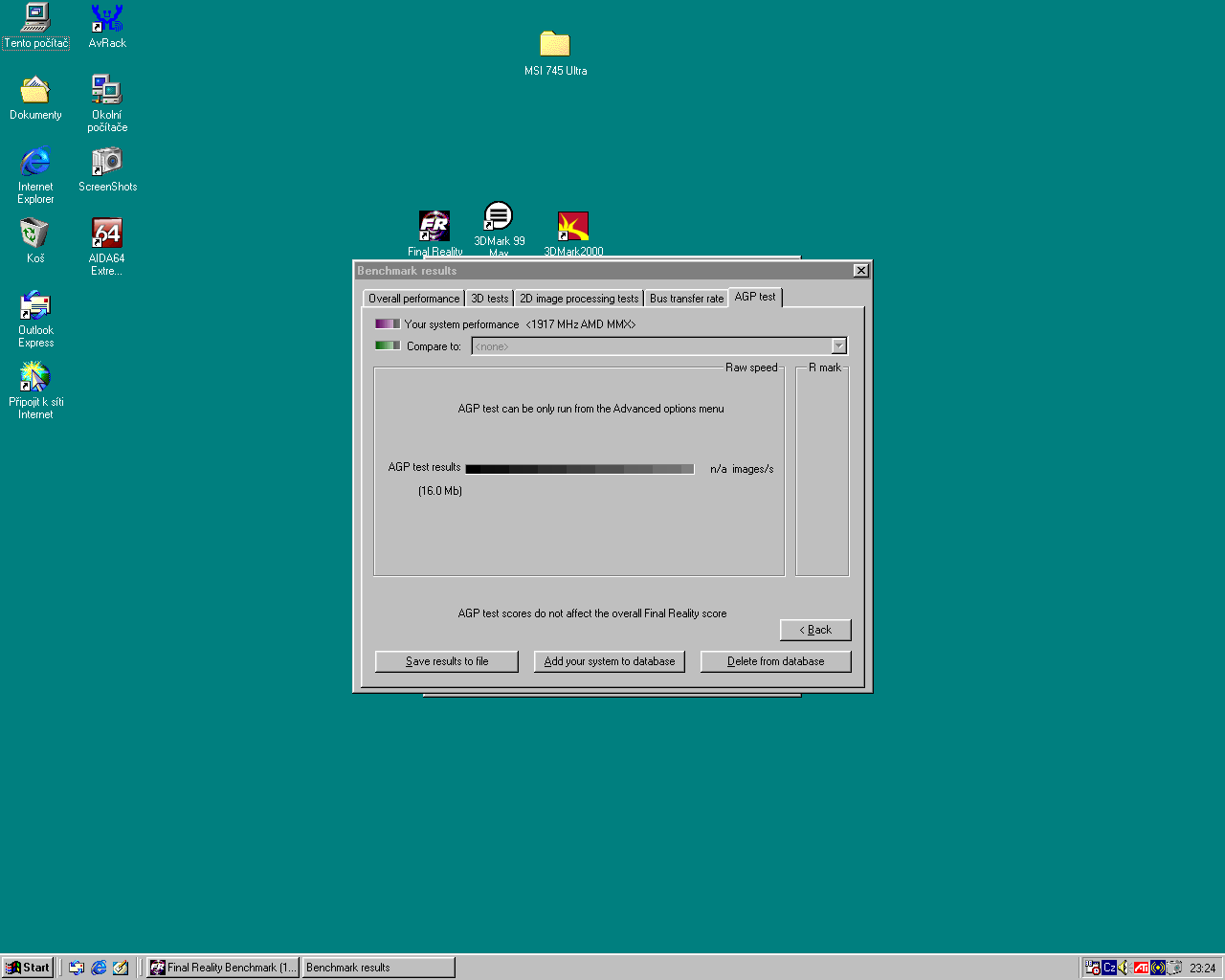Open the MSI 745 Ultra folder
Screen dimensions: 1225x980
(555, 45)
